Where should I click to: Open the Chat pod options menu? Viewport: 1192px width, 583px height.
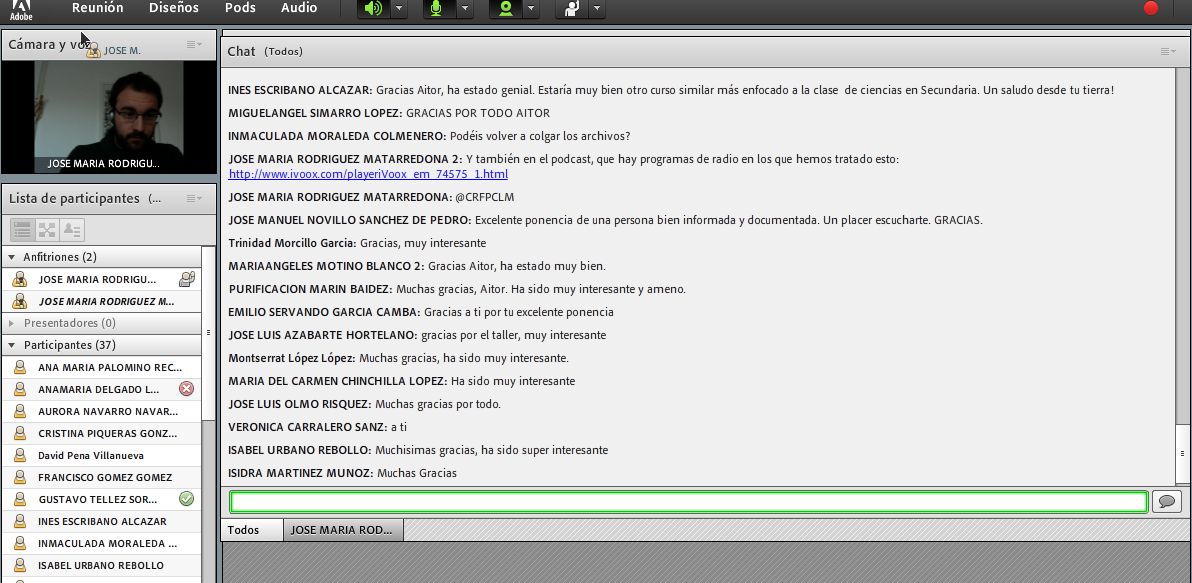click(1168, 51)
